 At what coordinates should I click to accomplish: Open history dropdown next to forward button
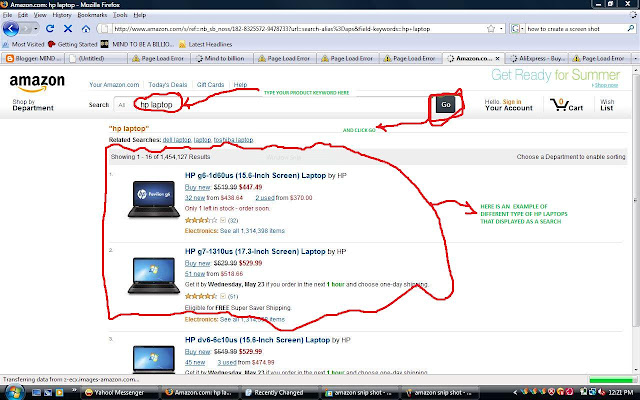pyautogui.click(x=36, y=29)
